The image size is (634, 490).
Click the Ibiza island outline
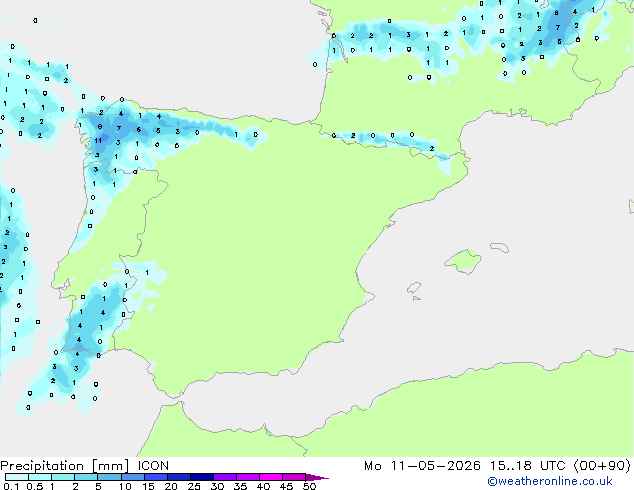(414, 288)
